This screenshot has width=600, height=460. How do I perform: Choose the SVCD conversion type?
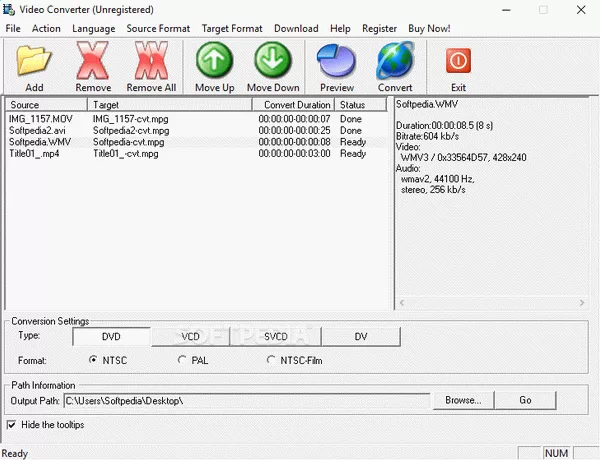click(x=276, y=336)
